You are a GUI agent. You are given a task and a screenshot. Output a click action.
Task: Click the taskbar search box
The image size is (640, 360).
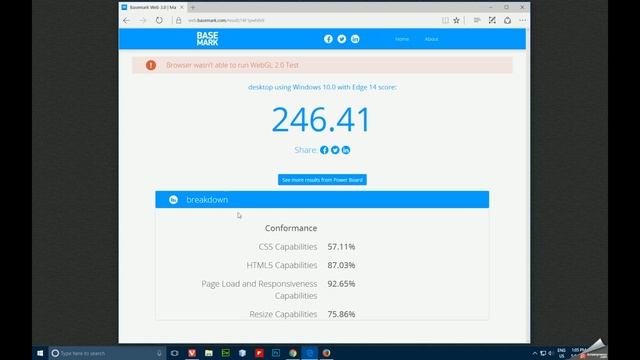(107, 353)
